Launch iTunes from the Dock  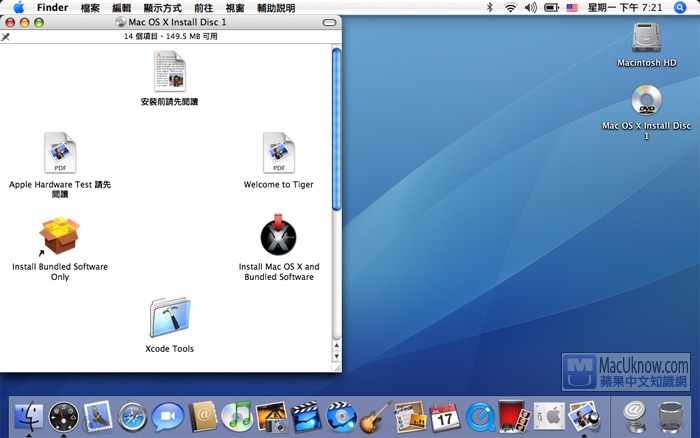point(237,417)
